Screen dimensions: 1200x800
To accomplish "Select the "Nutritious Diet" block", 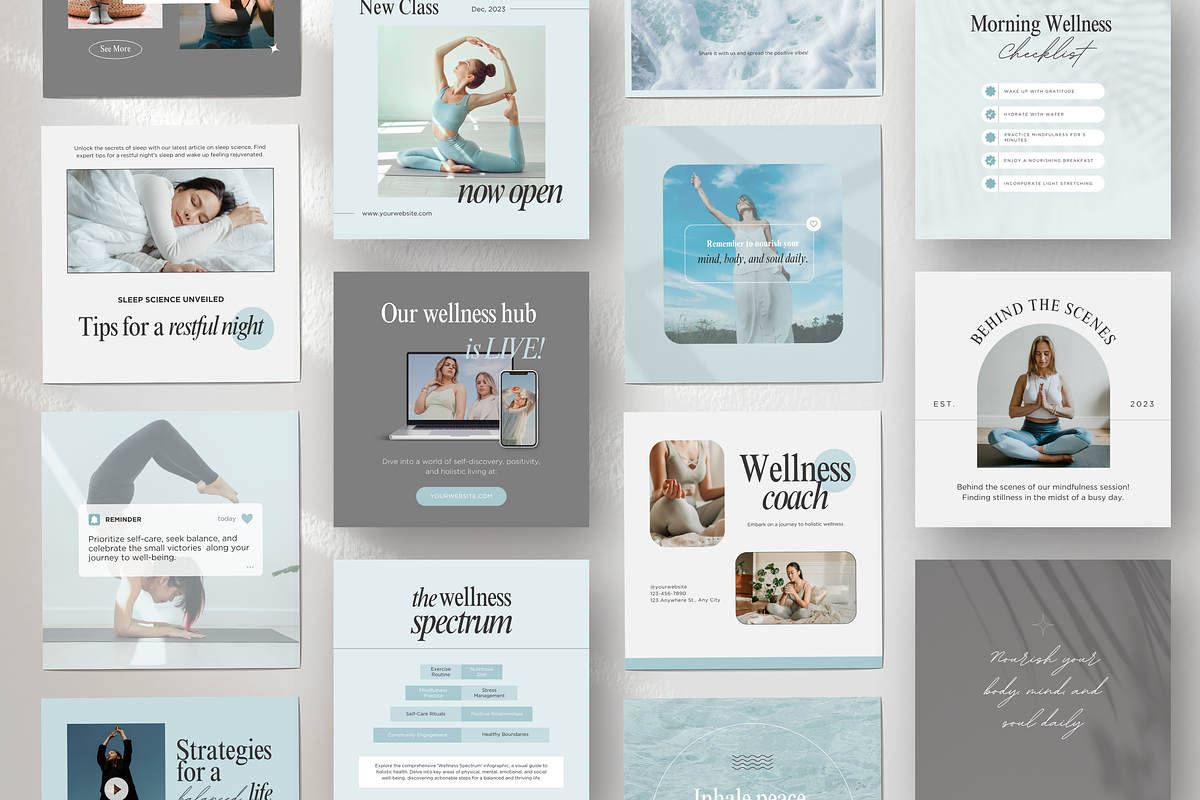I will [482, 671].
